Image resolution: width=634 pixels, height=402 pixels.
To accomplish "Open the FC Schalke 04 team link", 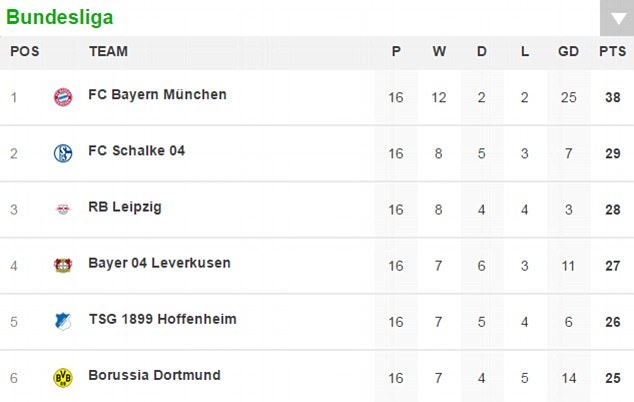I will tap(137, 151).
